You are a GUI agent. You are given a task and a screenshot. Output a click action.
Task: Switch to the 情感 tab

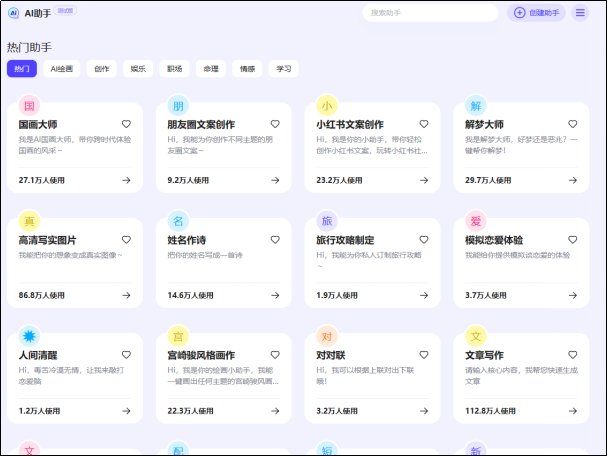(x=247, y=69)
